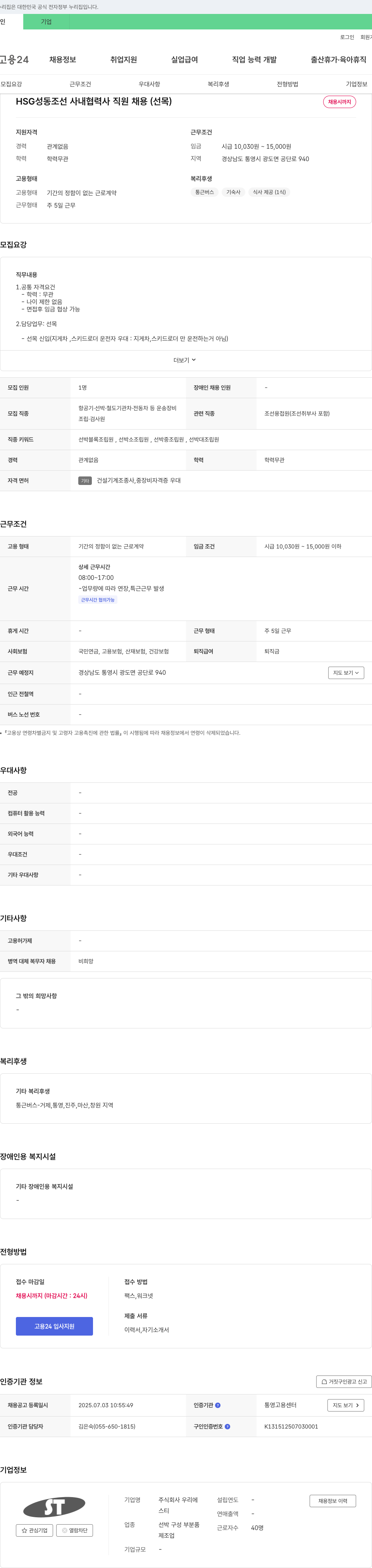Click deadline text 채용시까지 (마감시간 : 24시)
This screenshot has width=372, height=1568.
(52, 1296)
